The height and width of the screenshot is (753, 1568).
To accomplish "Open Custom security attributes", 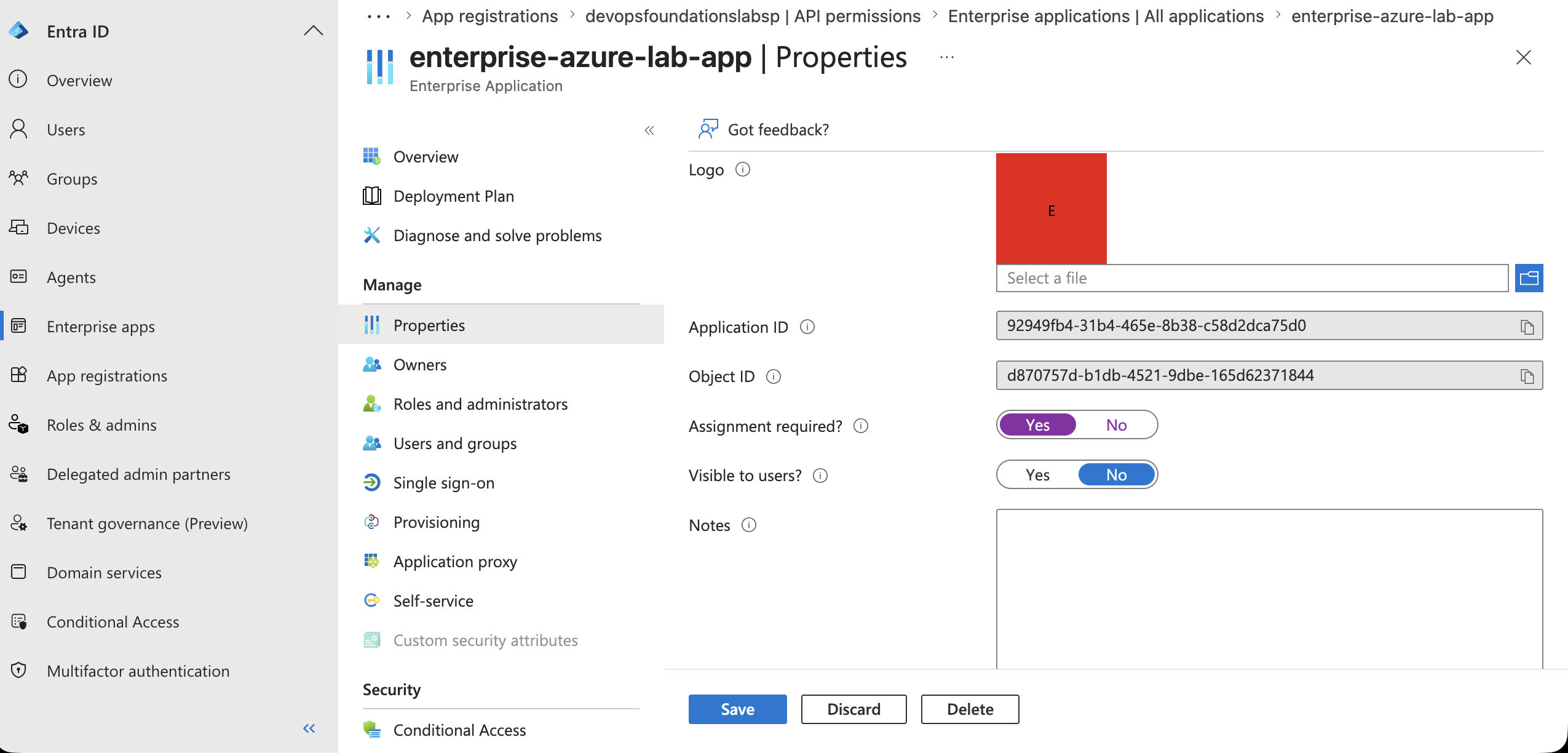I will 485,640.
